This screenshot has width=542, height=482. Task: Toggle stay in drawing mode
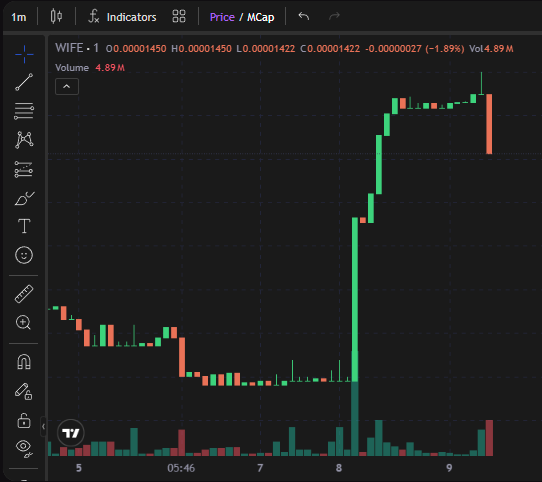(24, 391)
